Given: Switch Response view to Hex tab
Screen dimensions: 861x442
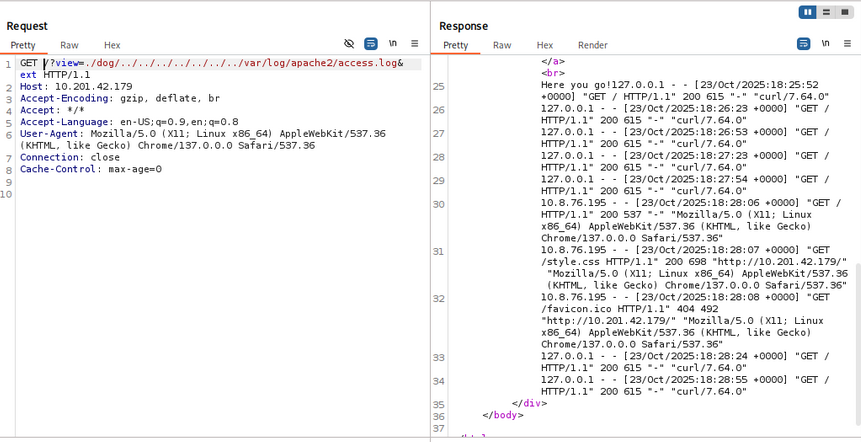Looking at the screenshot, I should coord(544,45).
